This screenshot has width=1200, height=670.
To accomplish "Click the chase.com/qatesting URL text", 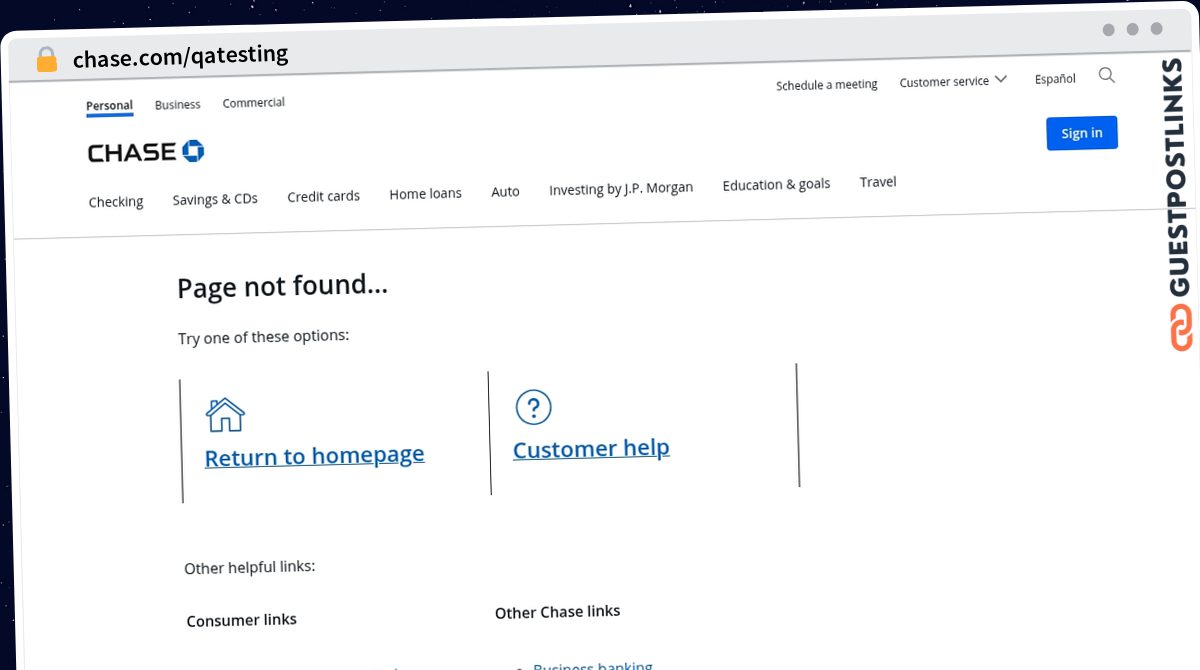I will tap(180, 56).
